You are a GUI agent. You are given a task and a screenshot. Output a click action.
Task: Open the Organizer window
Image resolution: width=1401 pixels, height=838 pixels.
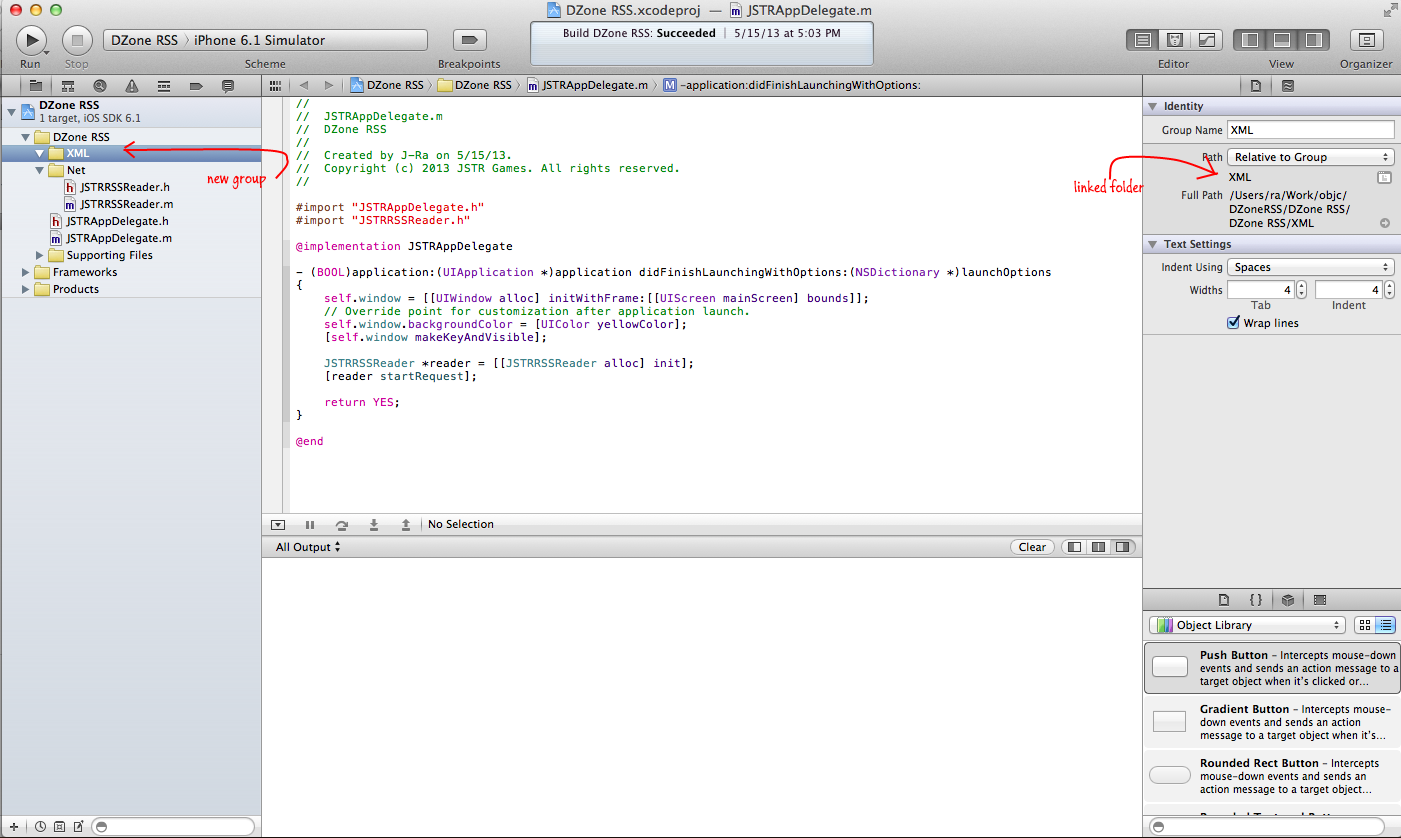[1366, 40]
